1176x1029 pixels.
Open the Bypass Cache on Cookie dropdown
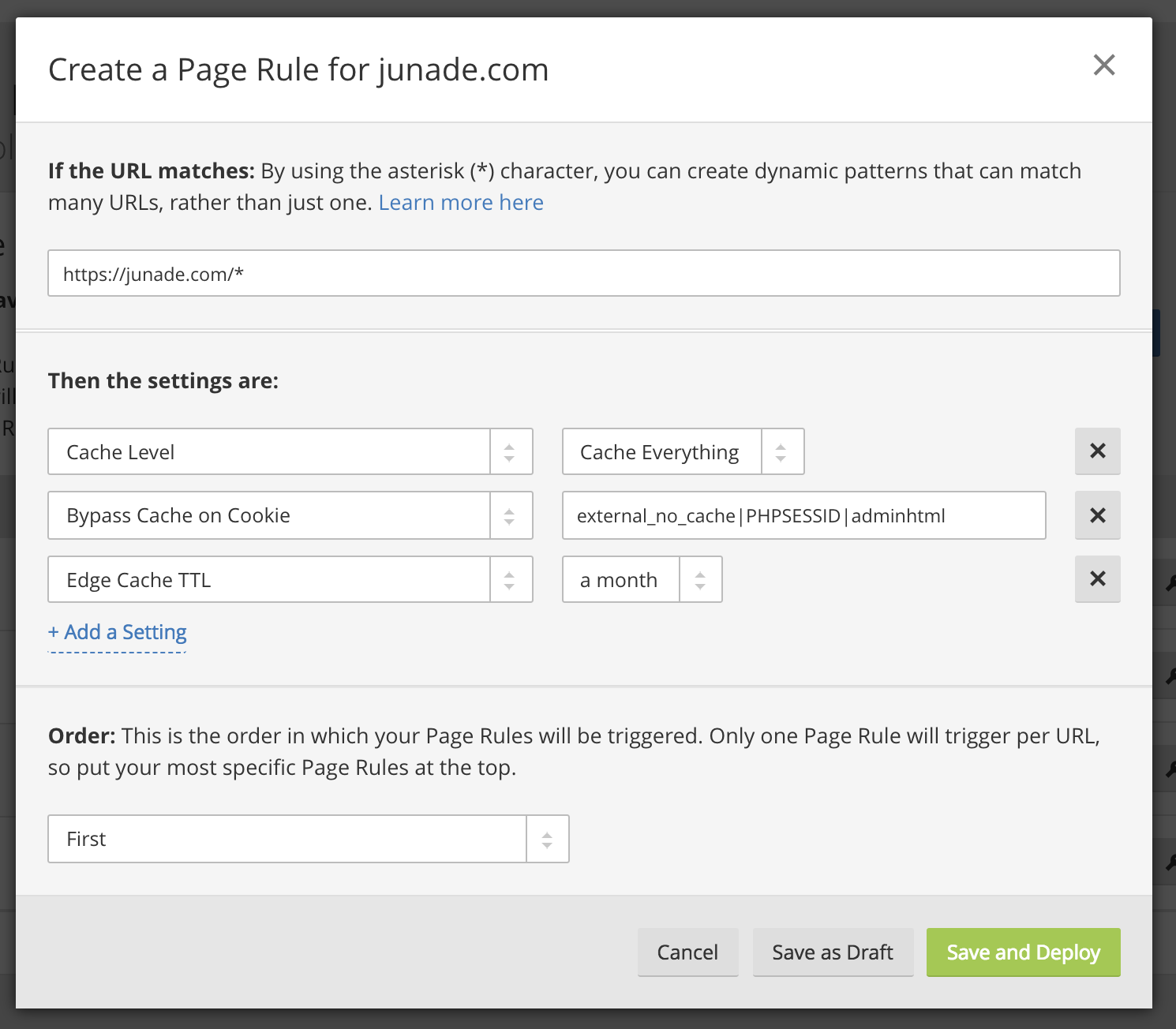290,515
